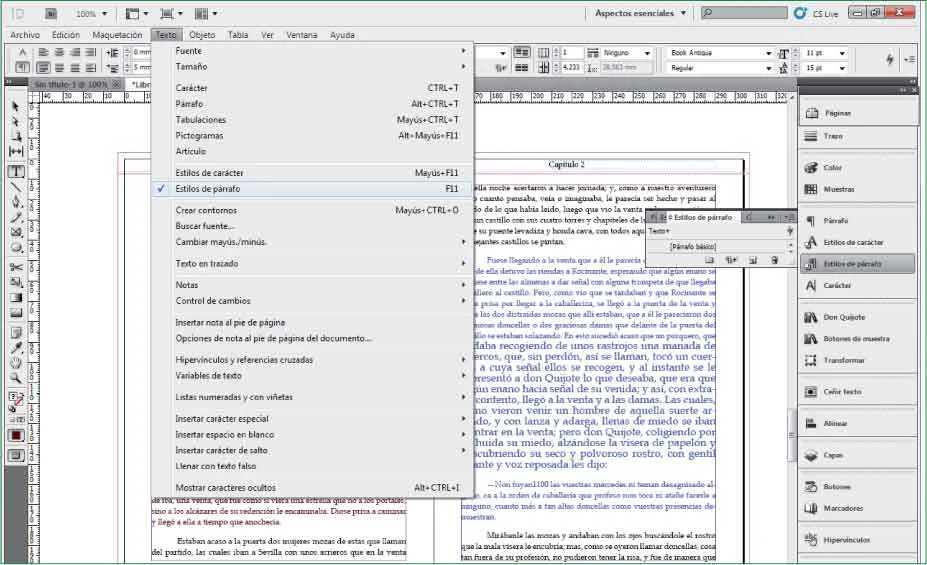Image resolution: width=927 pixels, height=565 pixels.
Task: Expand the Fuente submenu
Action: coord(188,51)
